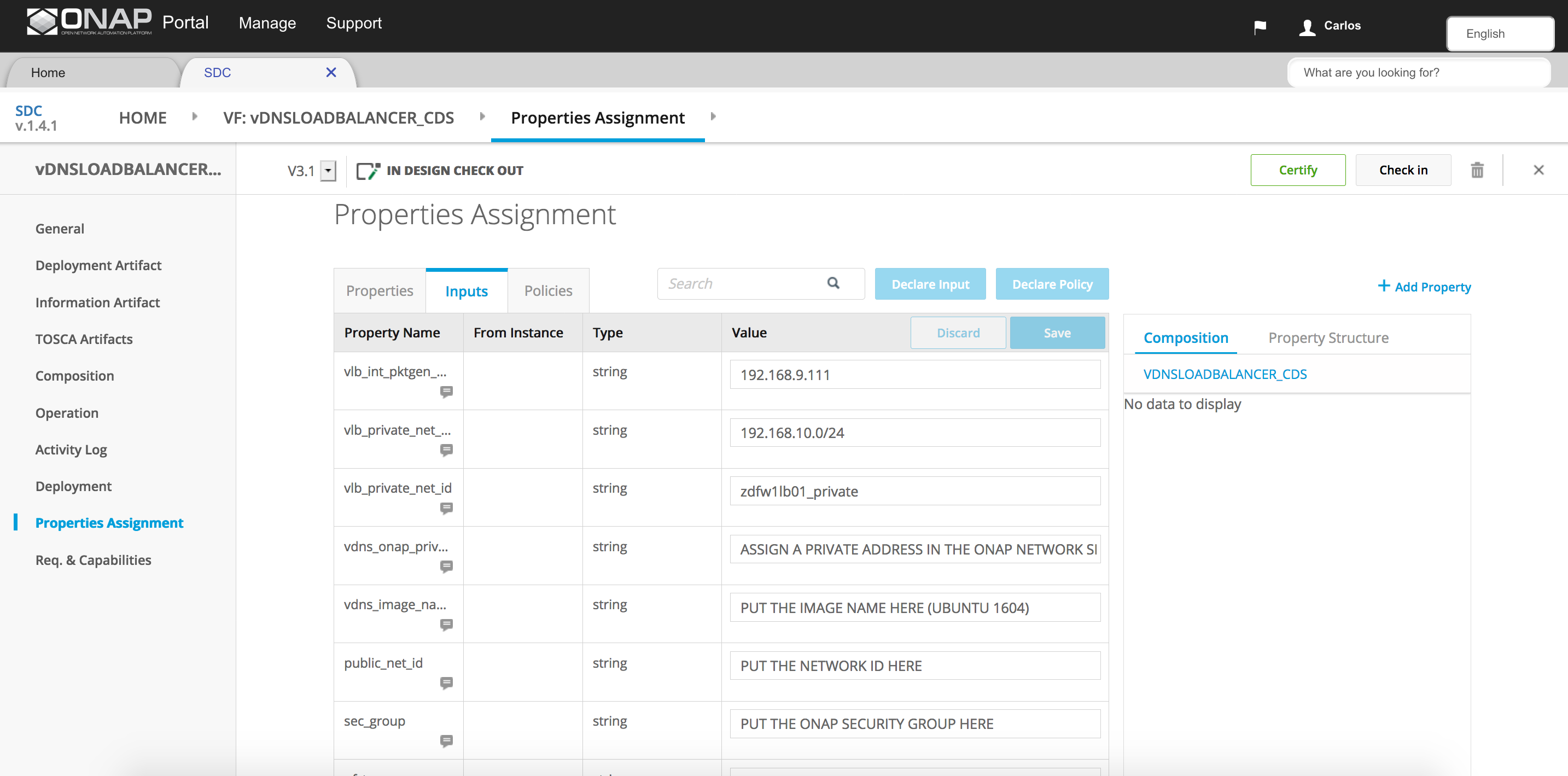The image size is (1568, 776).
Task: Open the Manage menu
Action: 267,23
